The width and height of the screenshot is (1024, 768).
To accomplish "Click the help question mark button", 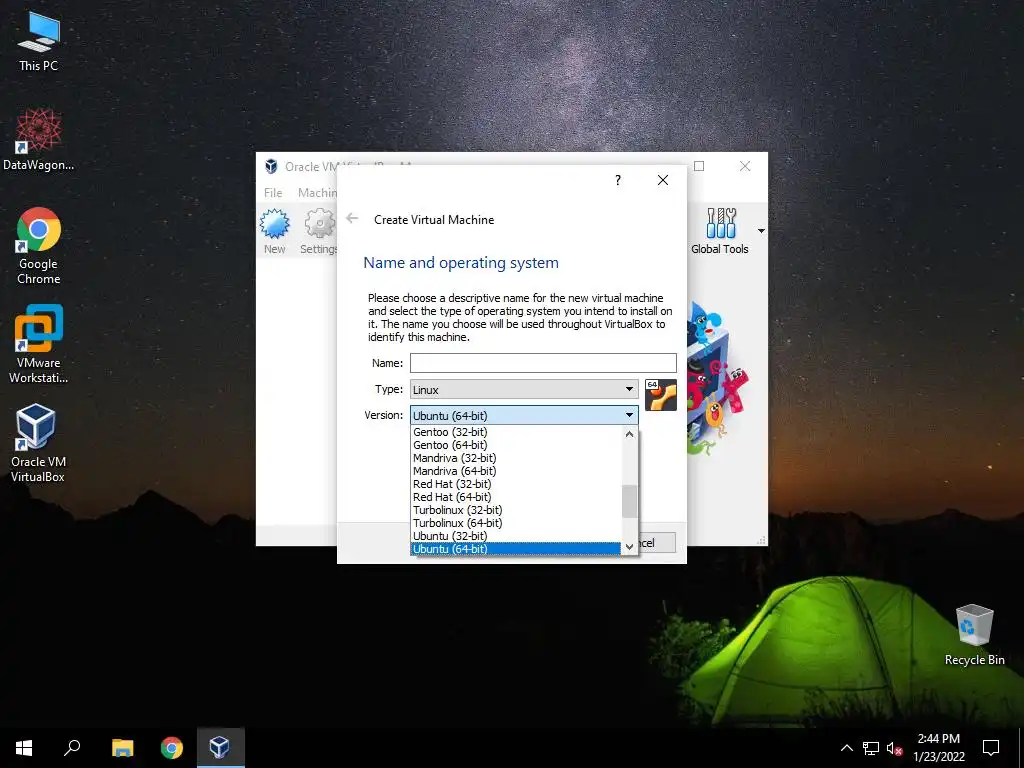I will coord(618,180).
